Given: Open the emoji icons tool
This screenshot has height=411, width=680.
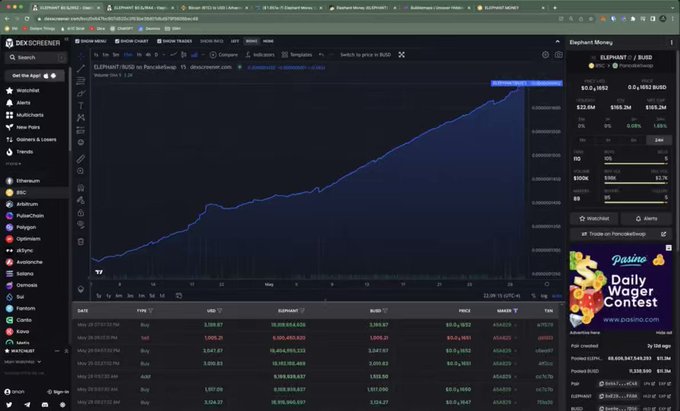Looking at the screenshot, I should (81, 142).
